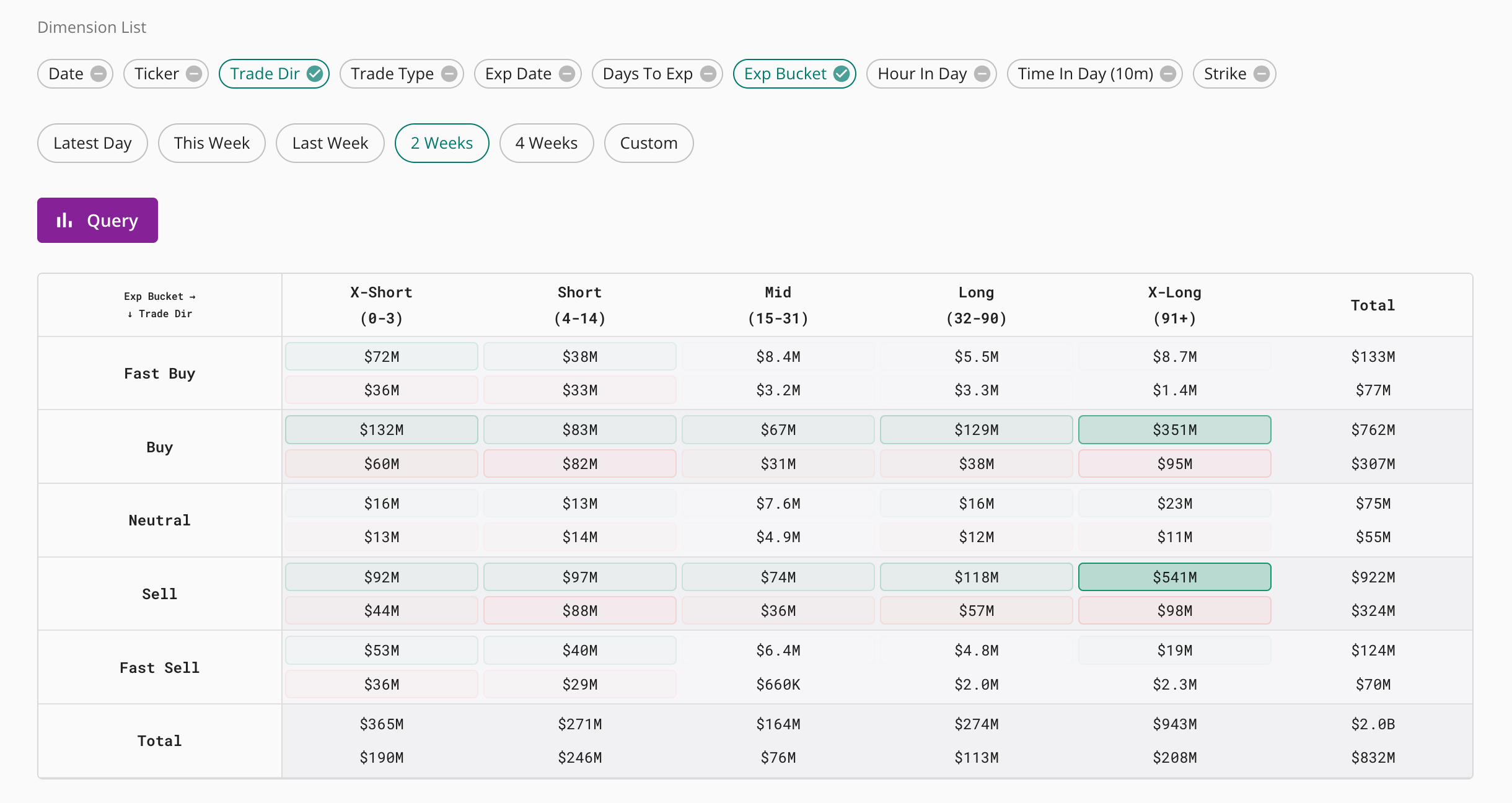Image resolution: width=1512 pixels, height=803 pixels.
Task: Click the $2.0B grand total cell
Action: click(1373, 724)
